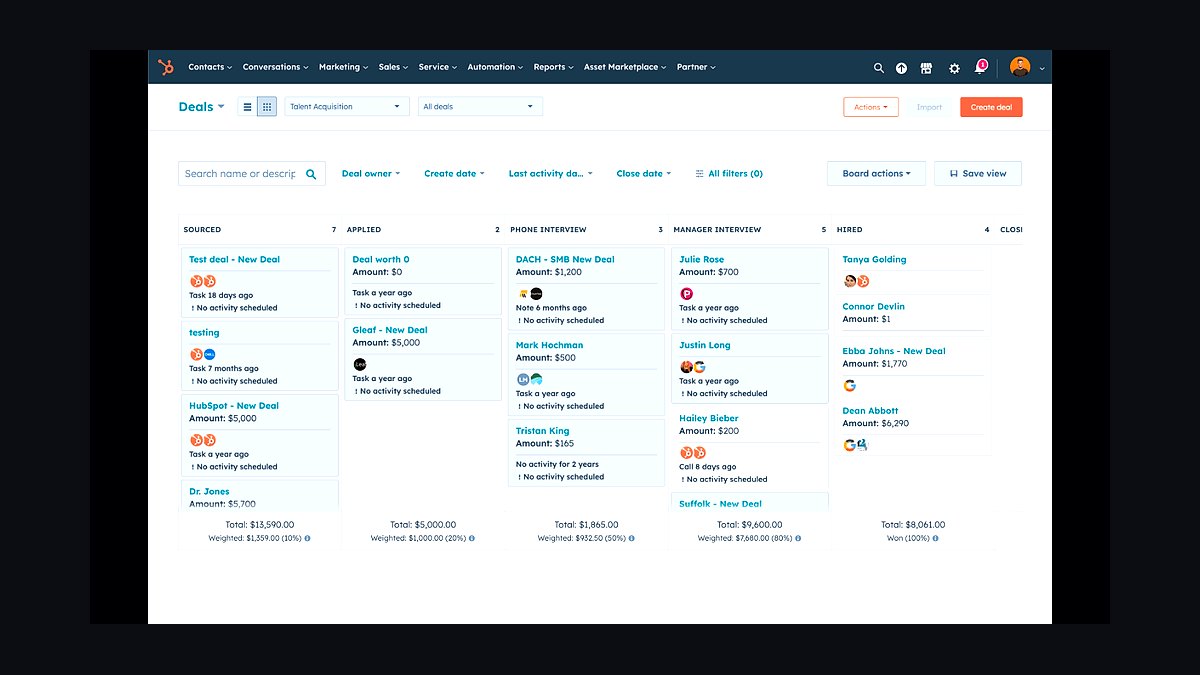1200x675 pixels.
Task: Click the upgrade arrow icon in header
Action: [901, 68]
